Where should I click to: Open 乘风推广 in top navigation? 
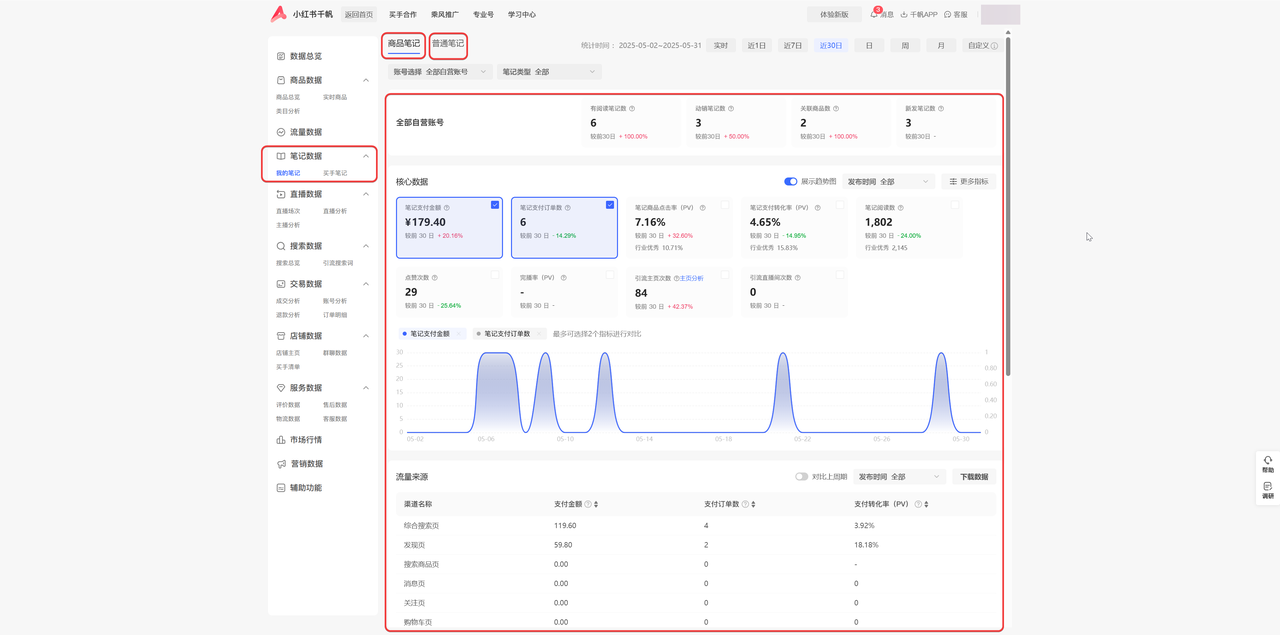(445, 15)
